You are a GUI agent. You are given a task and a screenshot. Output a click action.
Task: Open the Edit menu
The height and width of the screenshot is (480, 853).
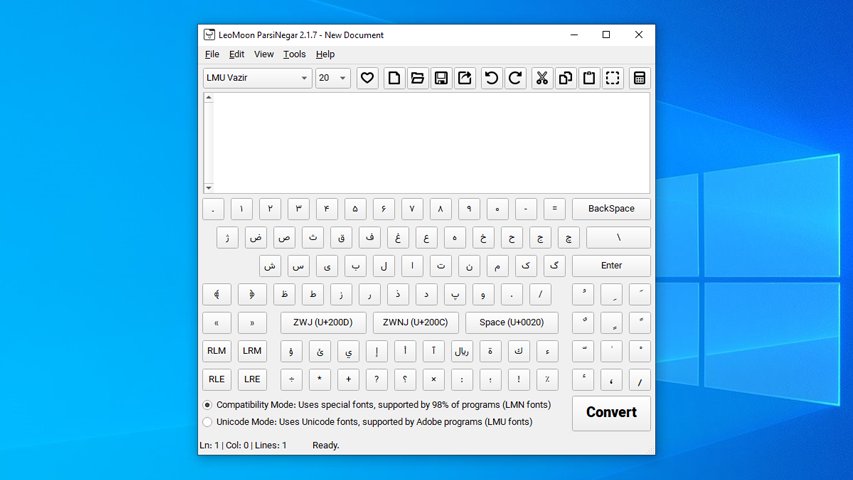(x=236, y=54)
